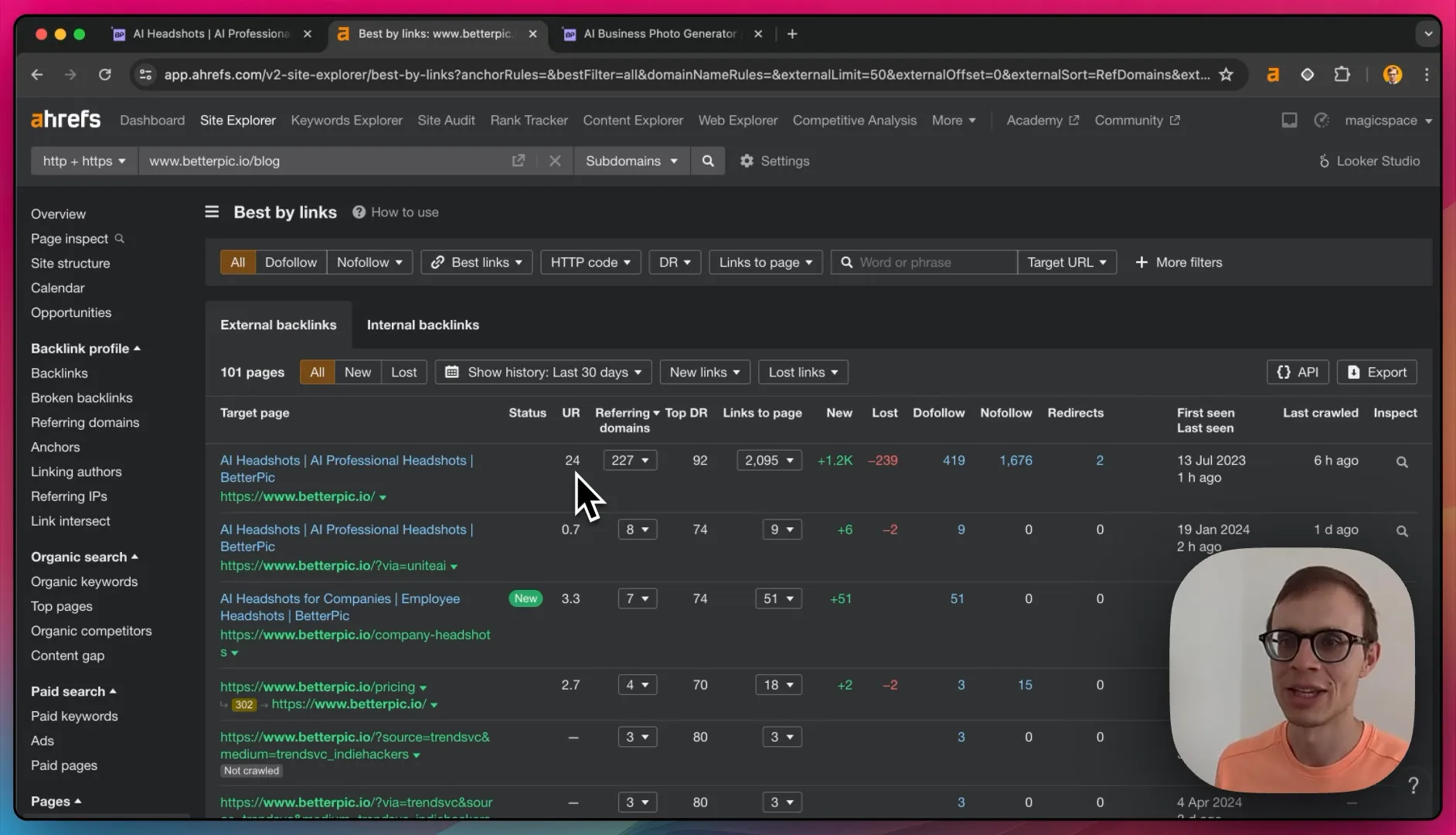1456x835 pixels.
Task: Open the Referring domains sidebar link
Action: 85,422
